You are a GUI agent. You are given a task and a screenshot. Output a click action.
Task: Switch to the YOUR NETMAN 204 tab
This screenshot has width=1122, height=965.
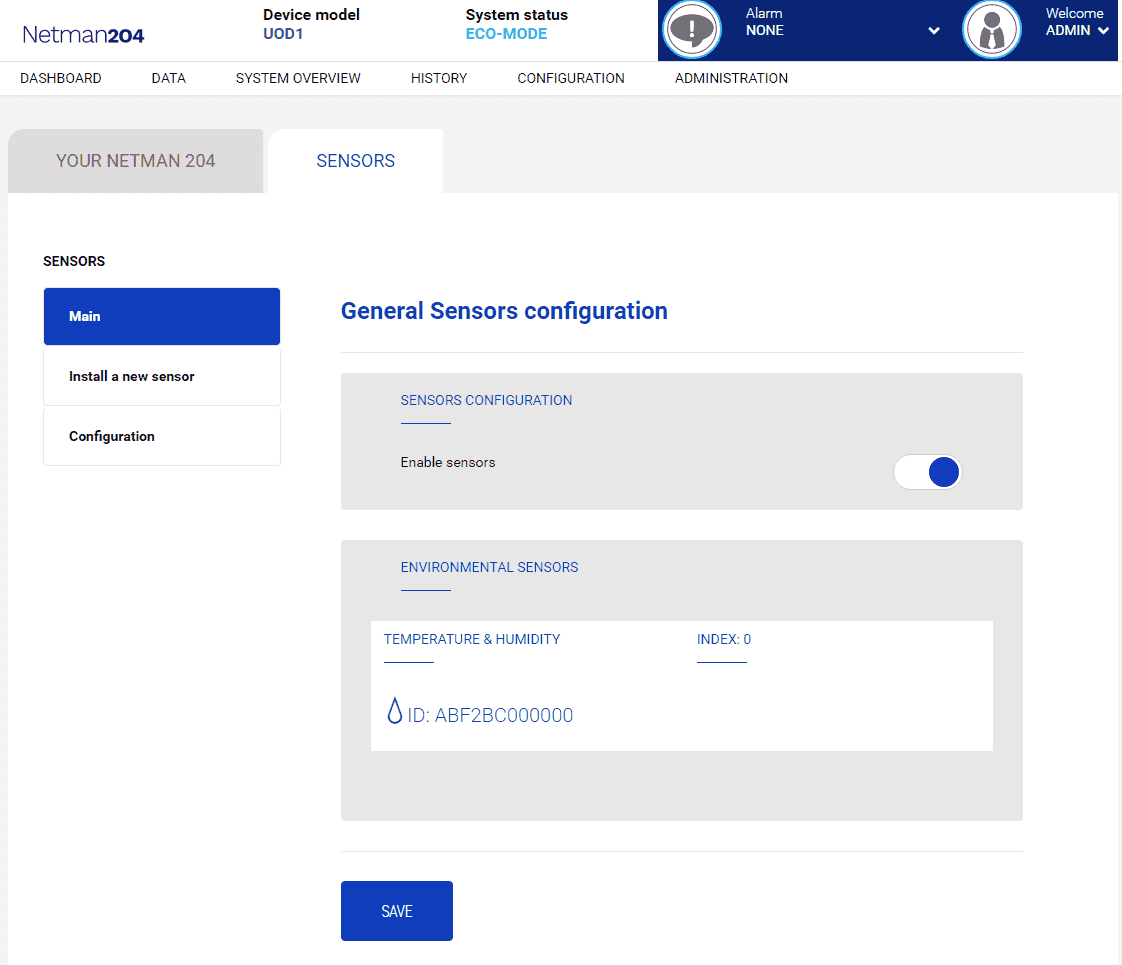tap(135, 161)
